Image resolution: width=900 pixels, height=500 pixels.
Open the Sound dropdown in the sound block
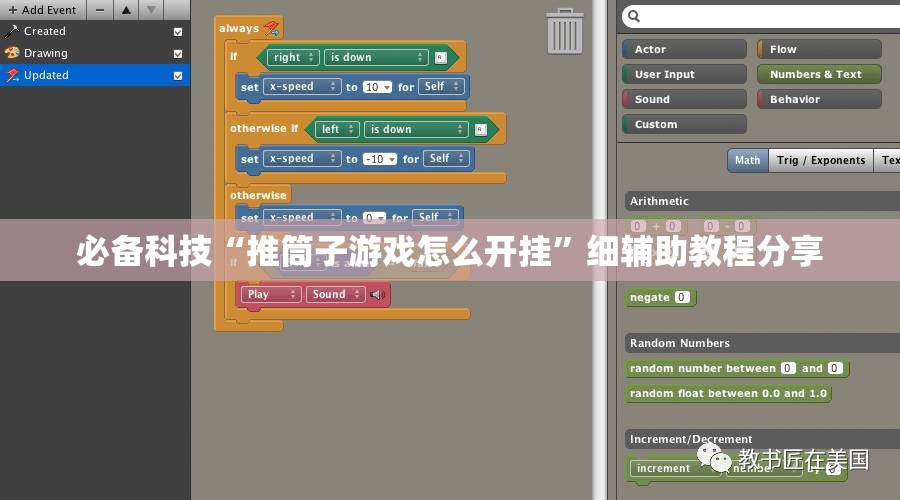tap(335, 294)
